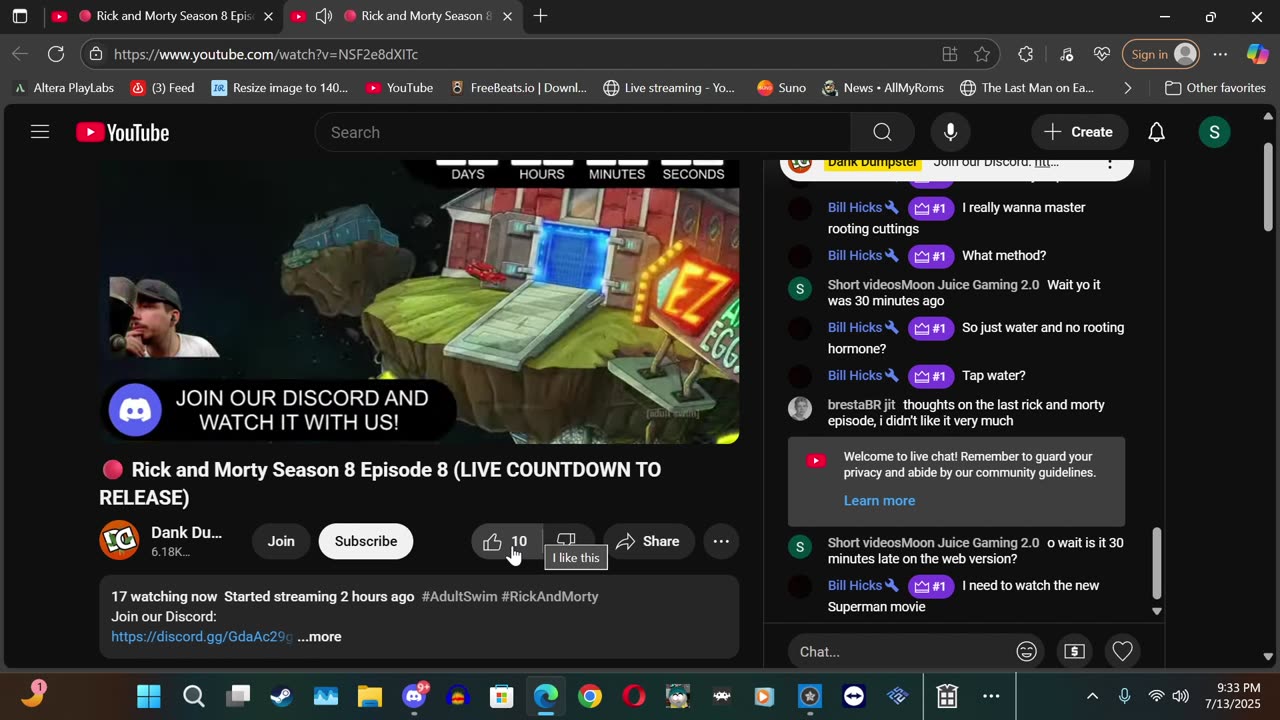Open Super Chat dollar icon

(1074, 652)
